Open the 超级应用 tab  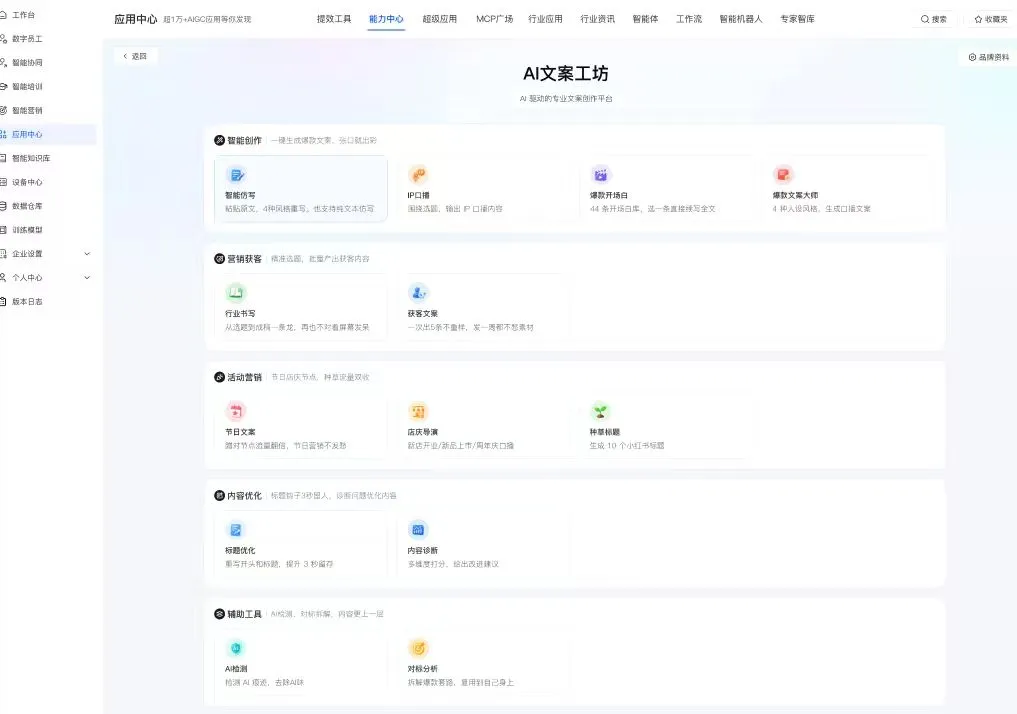440,19
